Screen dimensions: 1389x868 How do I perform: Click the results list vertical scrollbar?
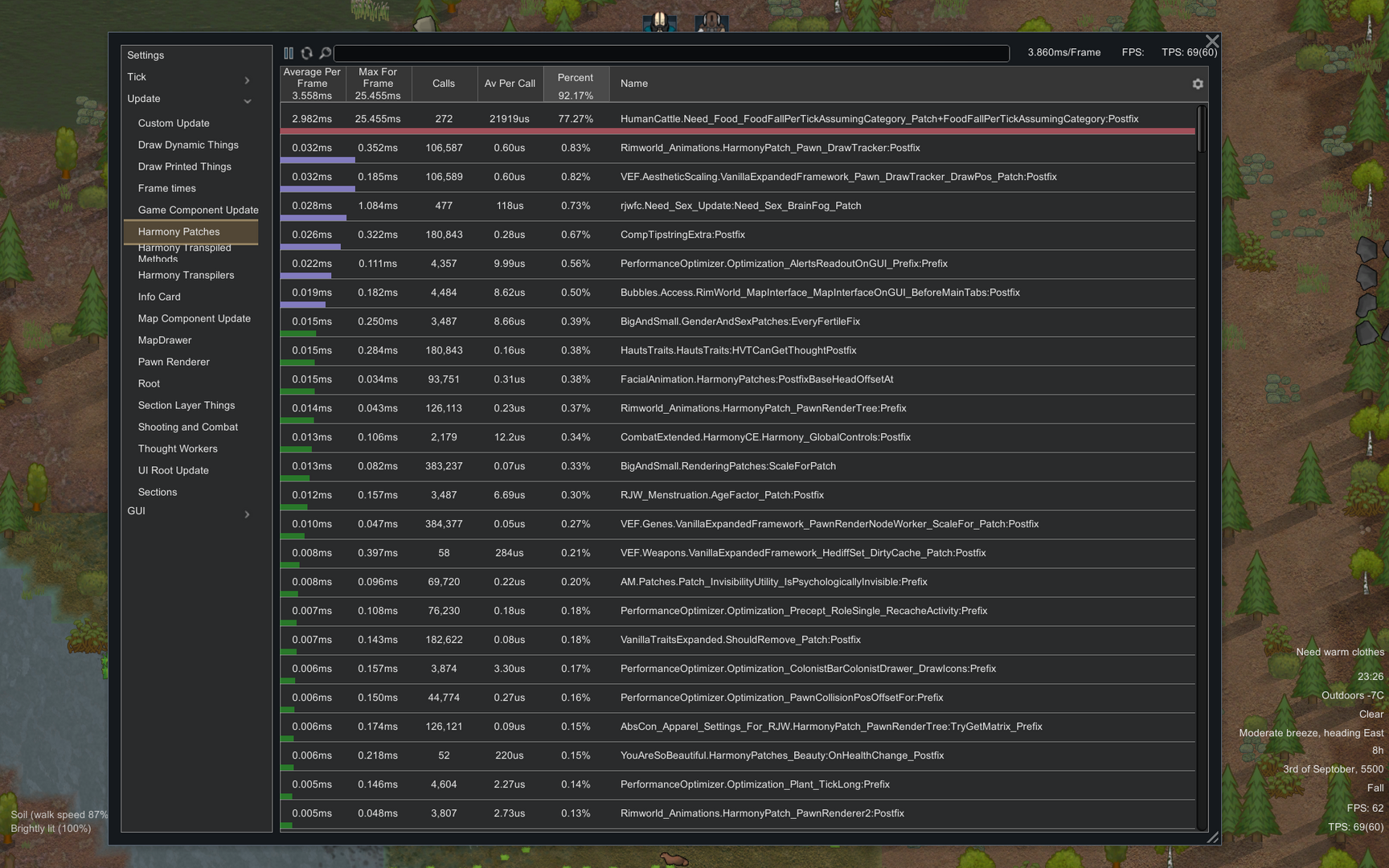click(x=1202, y=129)
